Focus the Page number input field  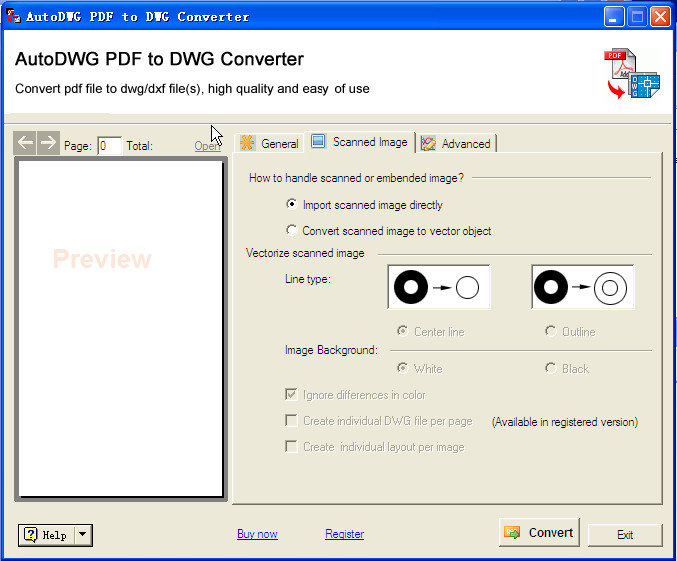pos(109,146)
